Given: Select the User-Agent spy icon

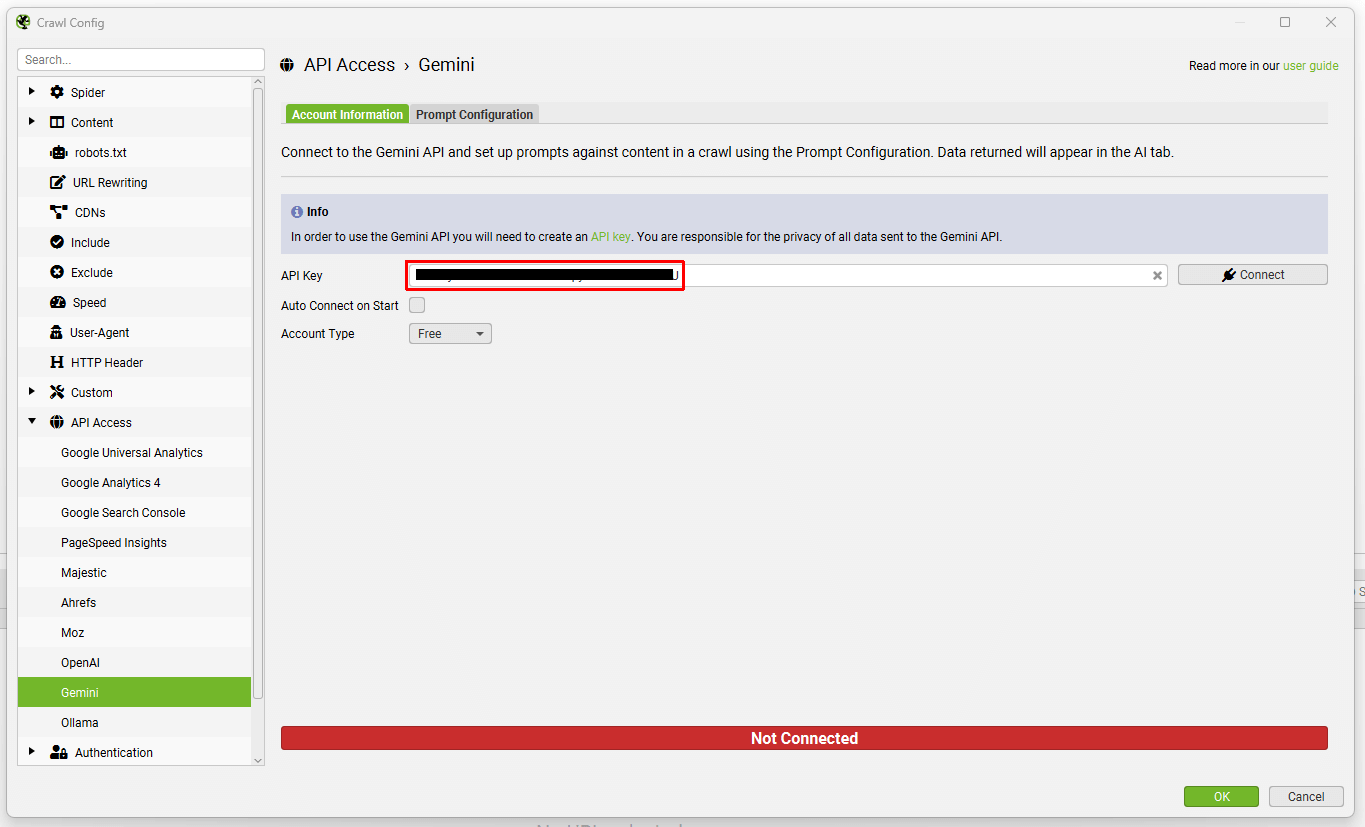Looking at the screenshot, I should [x=57, y=333].
